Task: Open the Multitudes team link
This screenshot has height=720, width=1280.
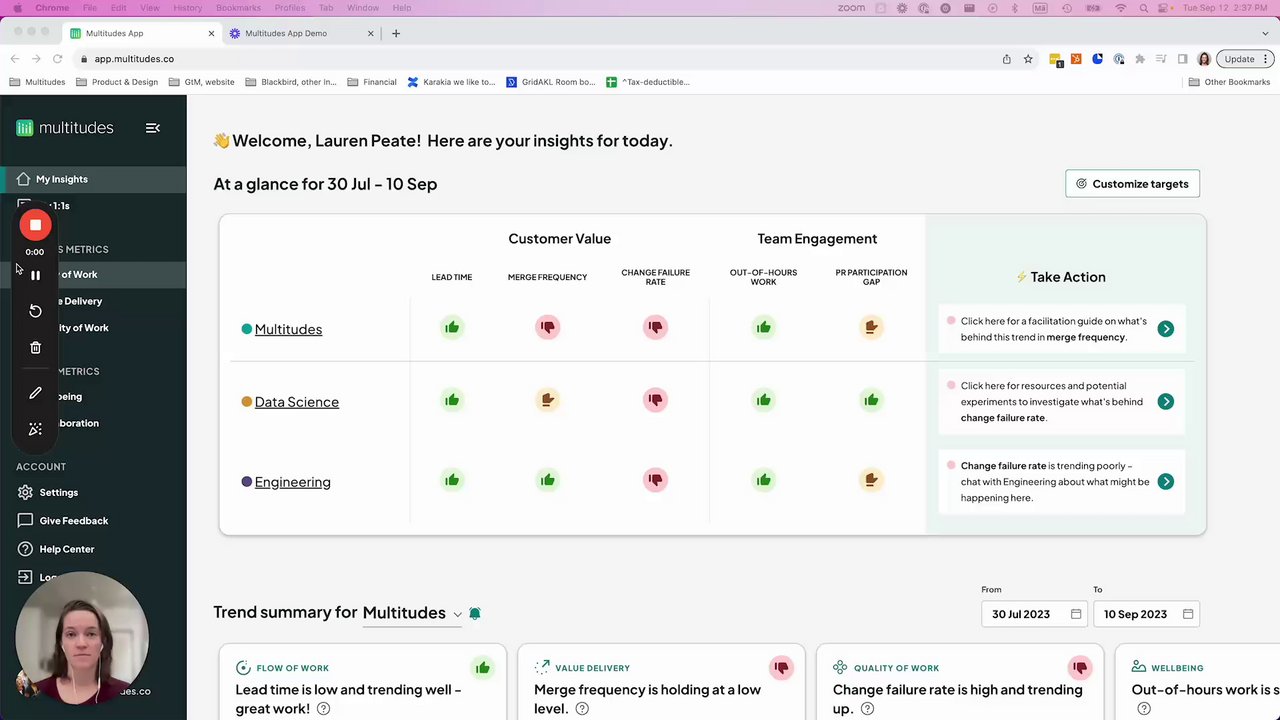Action: coord(288,329)
